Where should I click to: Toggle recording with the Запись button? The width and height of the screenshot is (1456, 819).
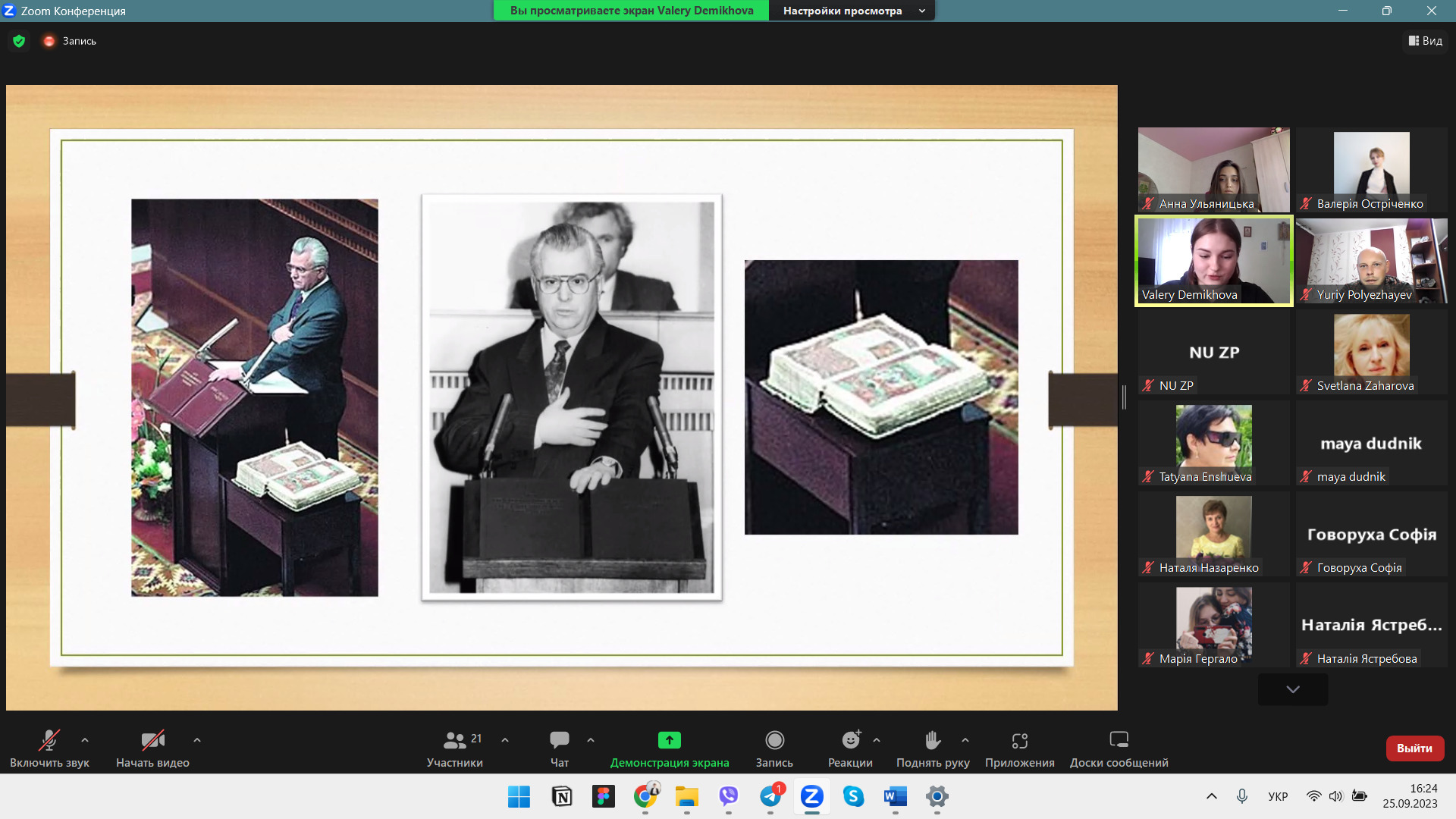tap(774, 740)
